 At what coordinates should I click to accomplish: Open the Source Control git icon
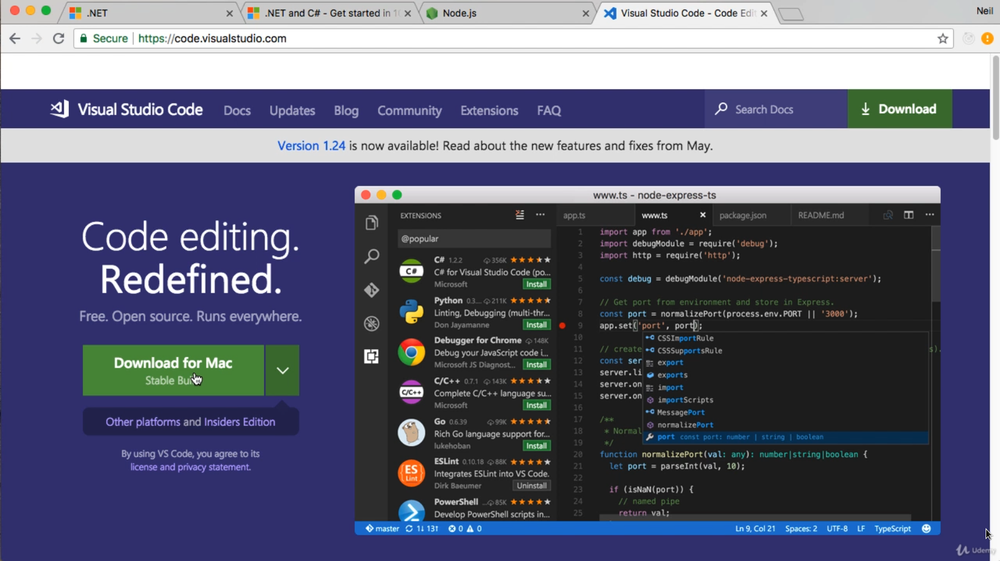pos(372,290)
